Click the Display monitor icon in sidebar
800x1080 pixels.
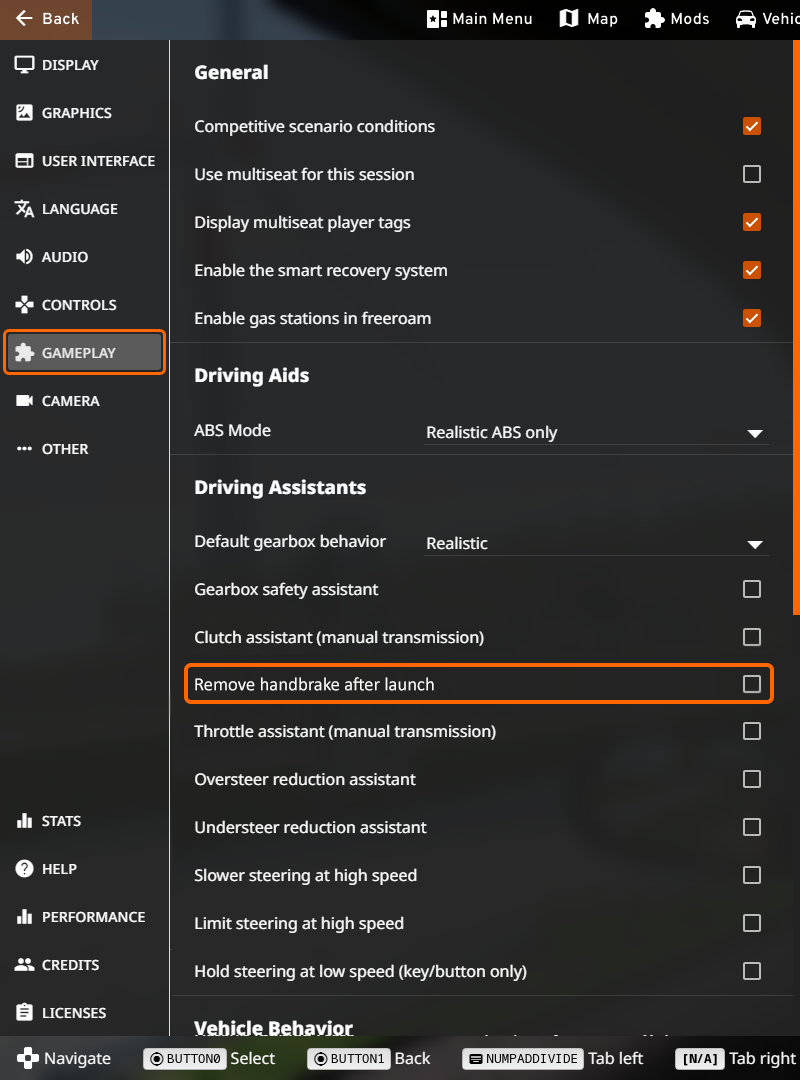(25, 65)
